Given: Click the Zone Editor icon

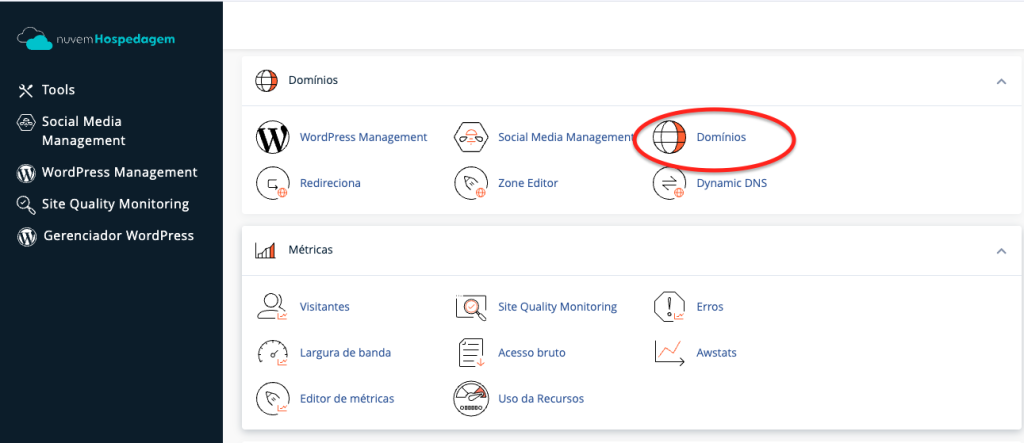Looking at the screenshot, I should coord(470,183).
